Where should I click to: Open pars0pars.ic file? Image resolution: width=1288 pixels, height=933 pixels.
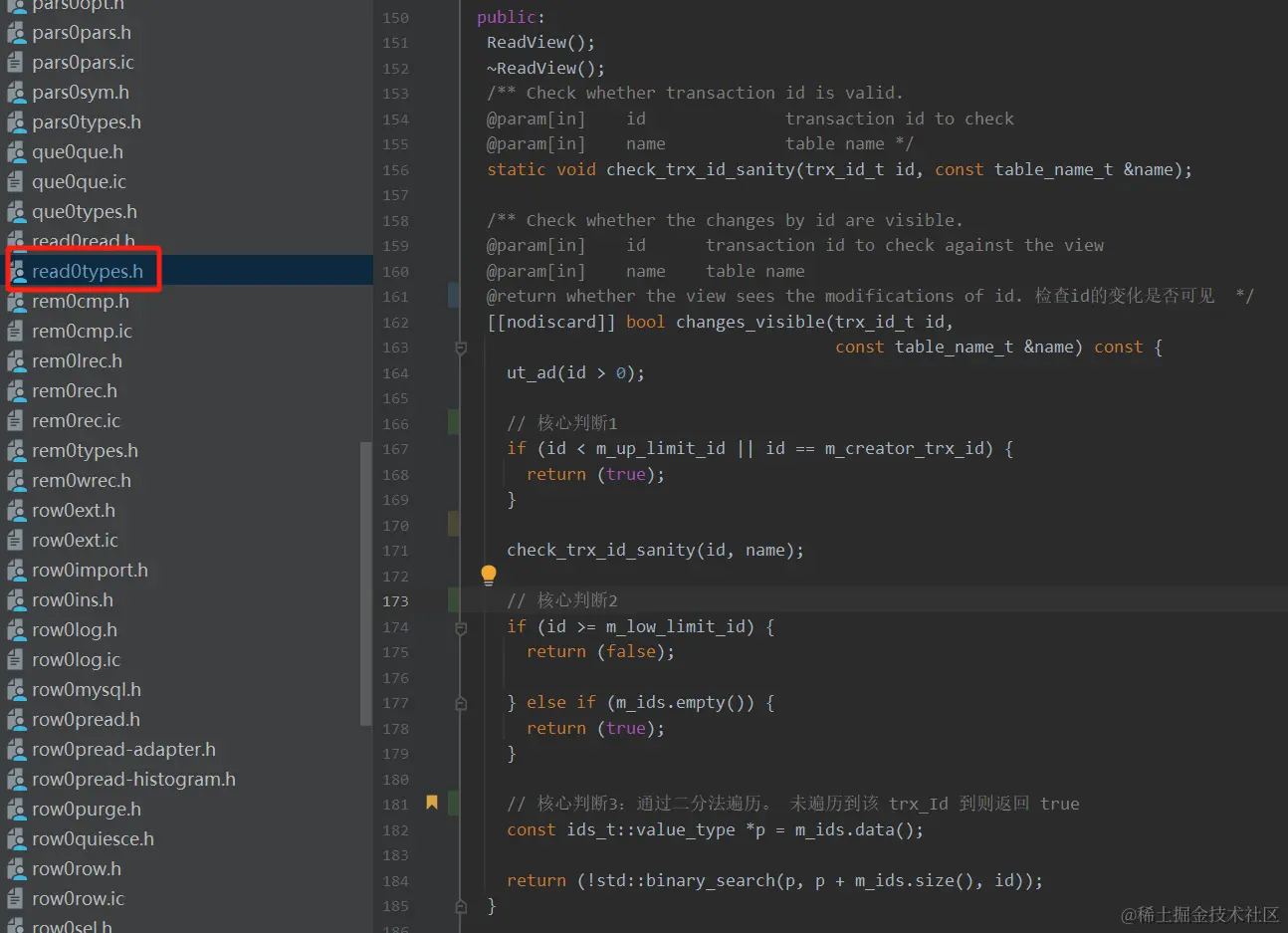pos(83,63)
